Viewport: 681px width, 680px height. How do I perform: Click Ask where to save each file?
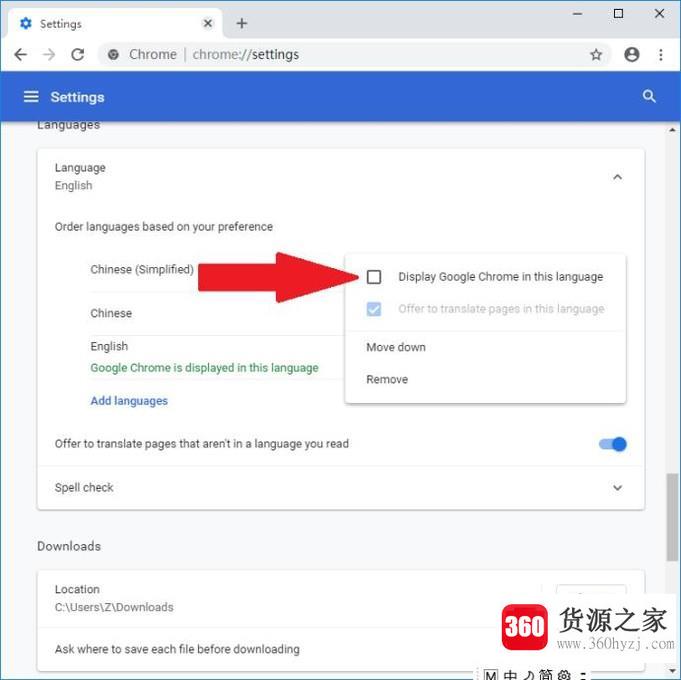(177, 649)
